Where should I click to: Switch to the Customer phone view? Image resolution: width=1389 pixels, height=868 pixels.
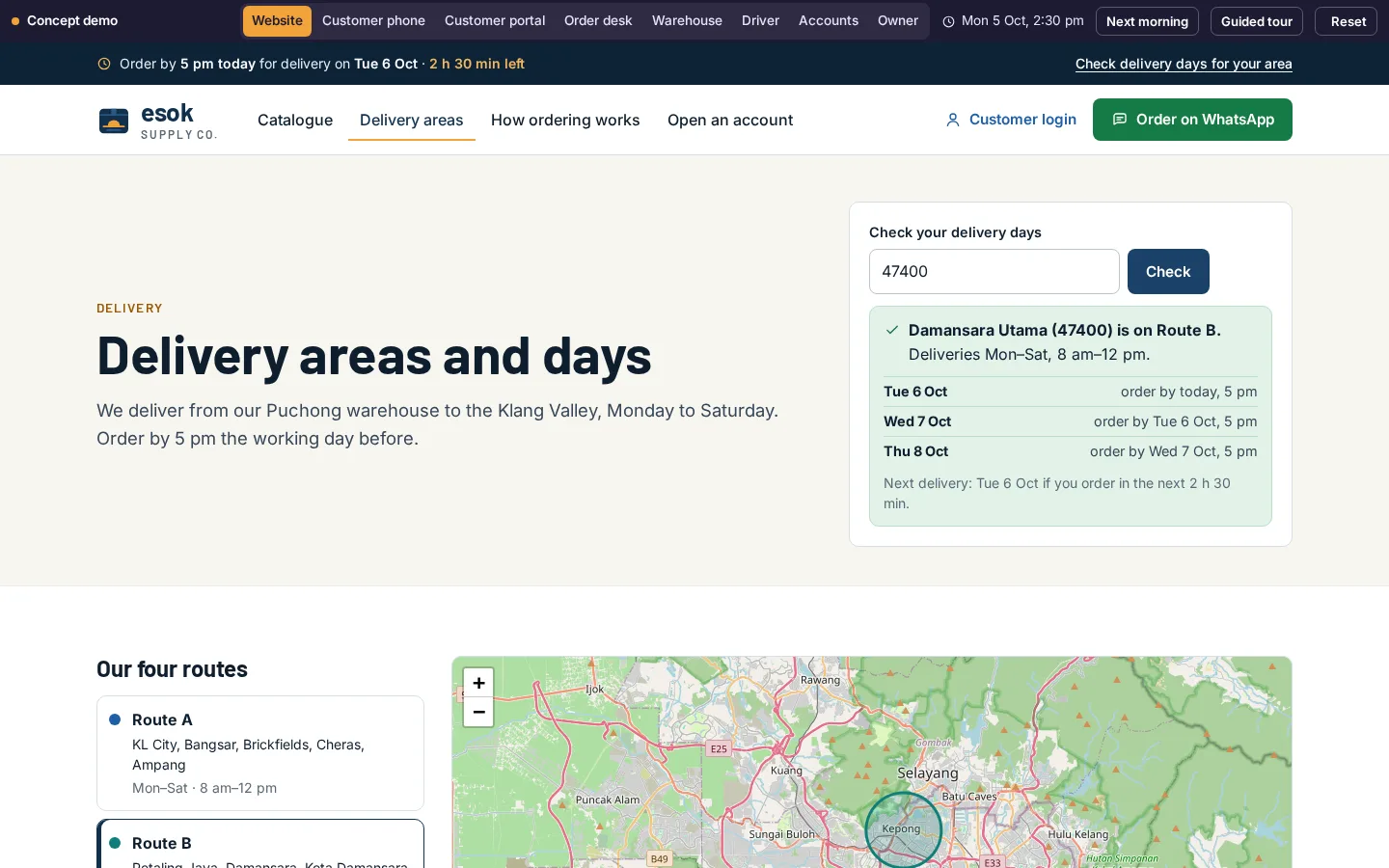click(373, 21)
